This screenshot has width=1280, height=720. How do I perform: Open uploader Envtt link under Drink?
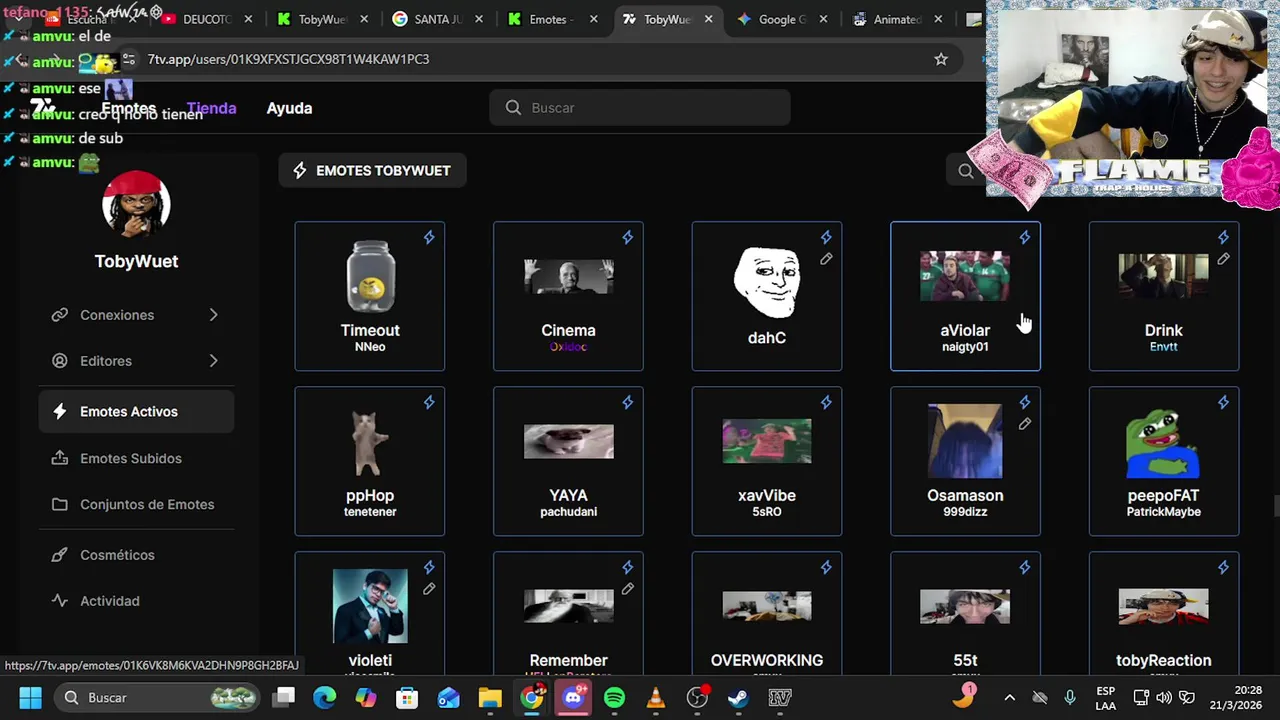[1163, 347]
